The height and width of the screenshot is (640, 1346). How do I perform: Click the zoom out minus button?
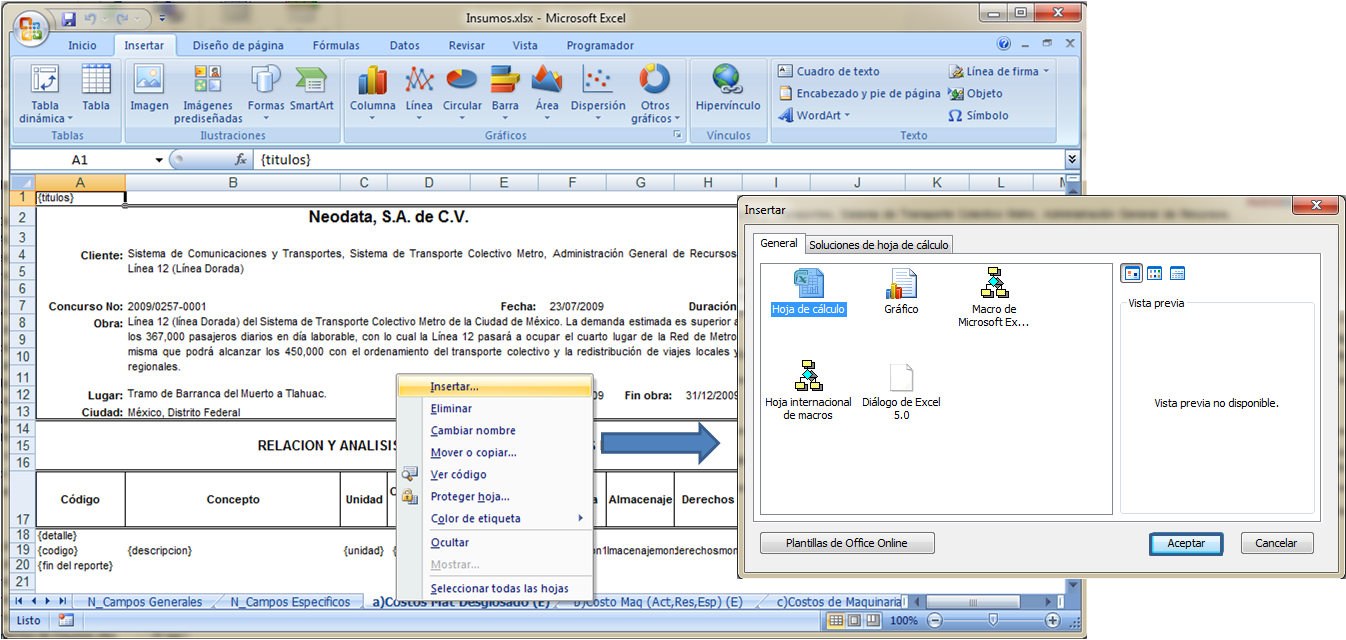click(934, 620)
